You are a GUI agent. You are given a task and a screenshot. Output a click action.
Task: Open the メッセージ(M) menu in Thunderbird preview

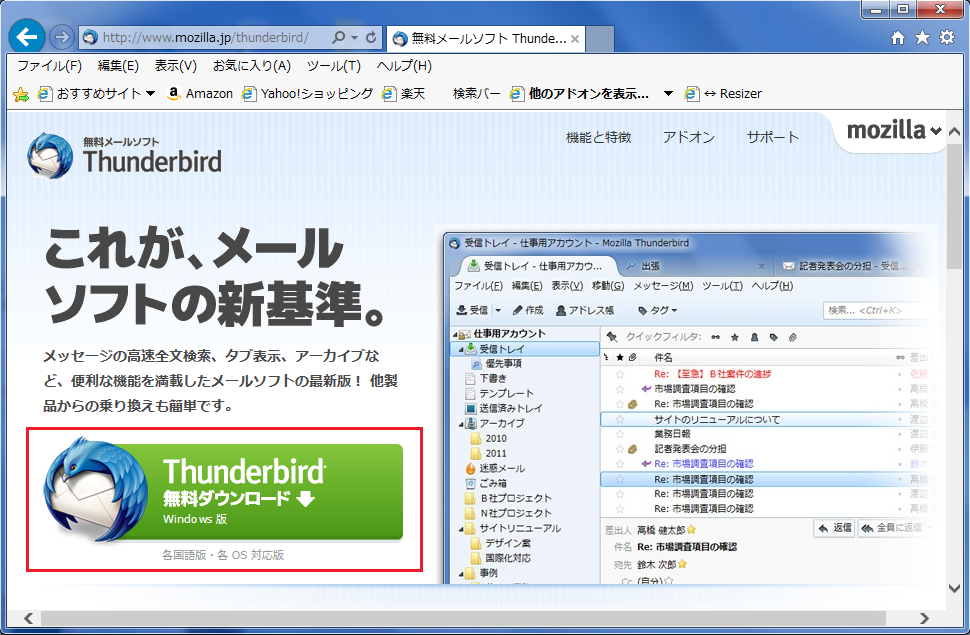[663, 286]
